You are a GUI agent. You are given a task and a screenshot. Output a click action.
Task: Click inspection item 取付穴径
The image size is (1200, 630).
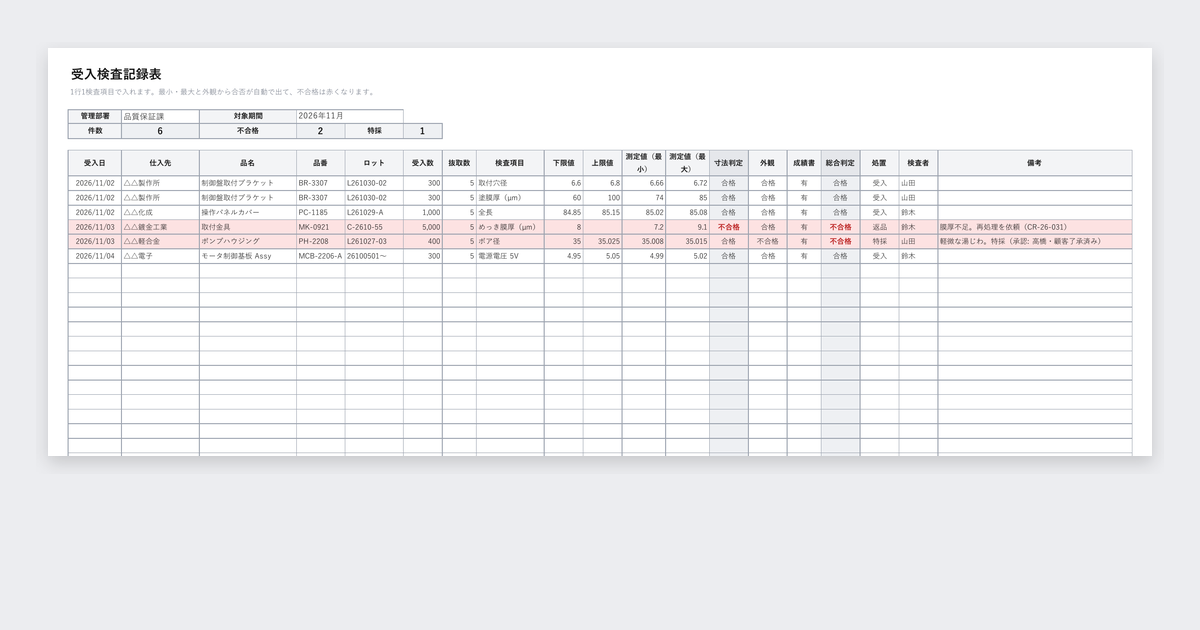[510, 183]
